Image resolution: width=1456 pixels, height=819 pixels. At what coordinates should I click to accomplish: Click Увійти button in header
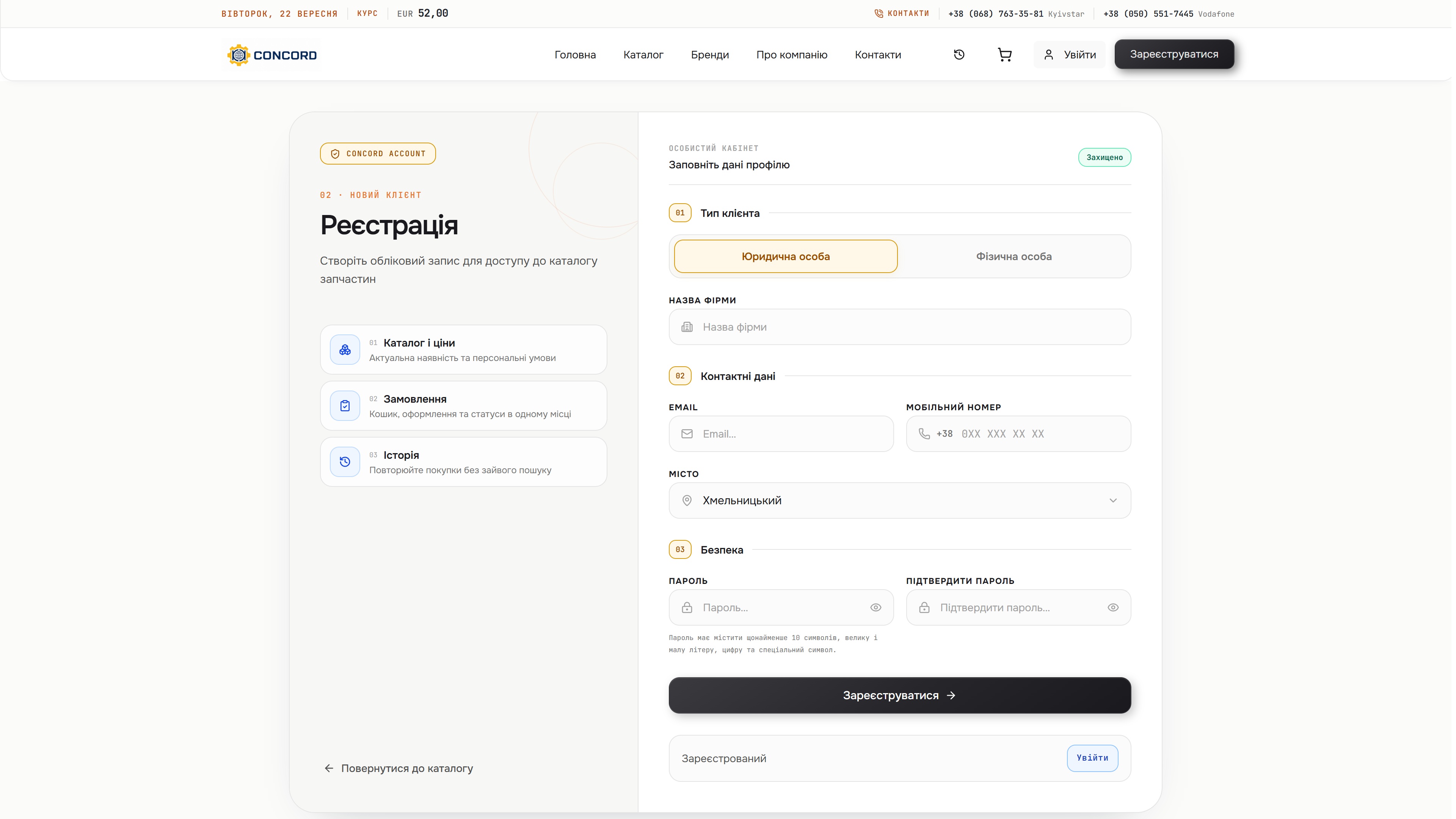point(1069,55)
